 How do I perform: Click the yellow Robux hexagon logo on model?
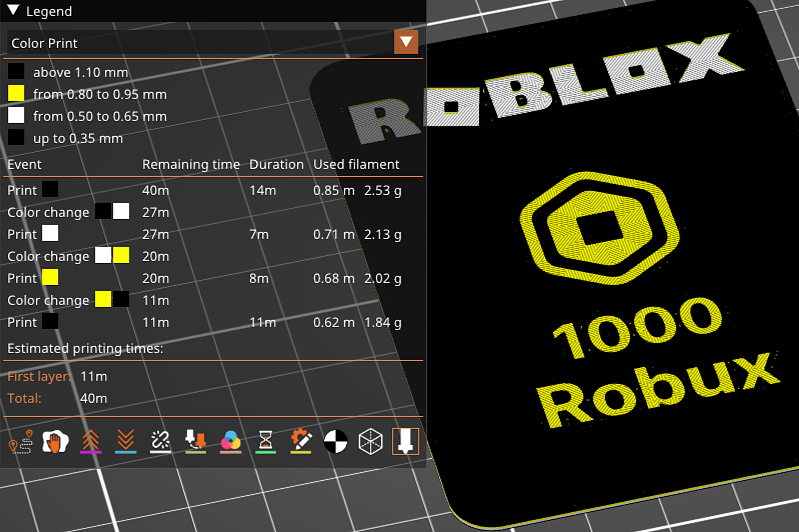click(x=599, y=228)
